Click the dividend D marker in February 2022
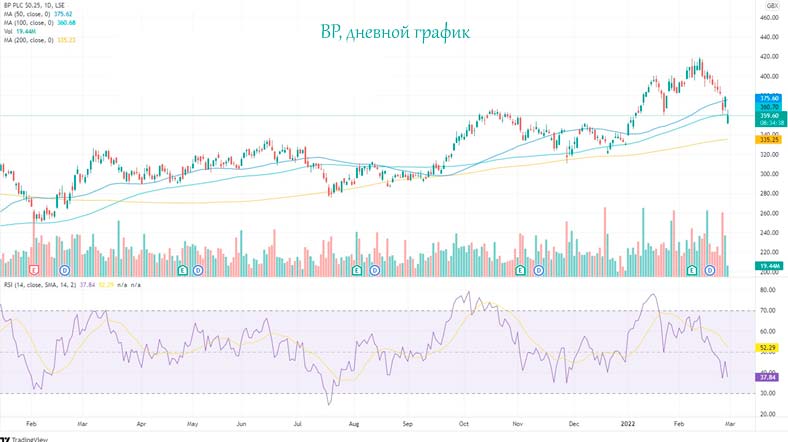Image resolution: width=788 pixels, height=442 pixels. 710,270
